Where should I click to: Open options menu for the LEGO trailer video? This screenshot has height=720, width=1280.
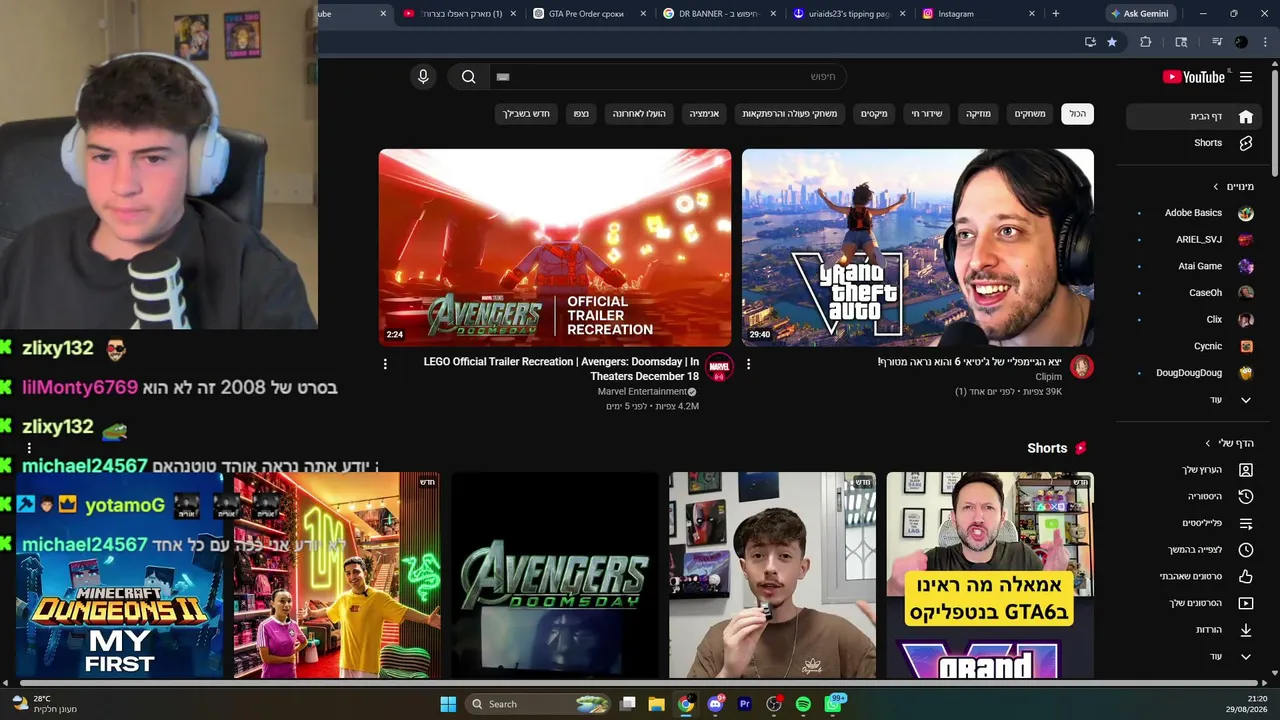[x=385, y=364]
